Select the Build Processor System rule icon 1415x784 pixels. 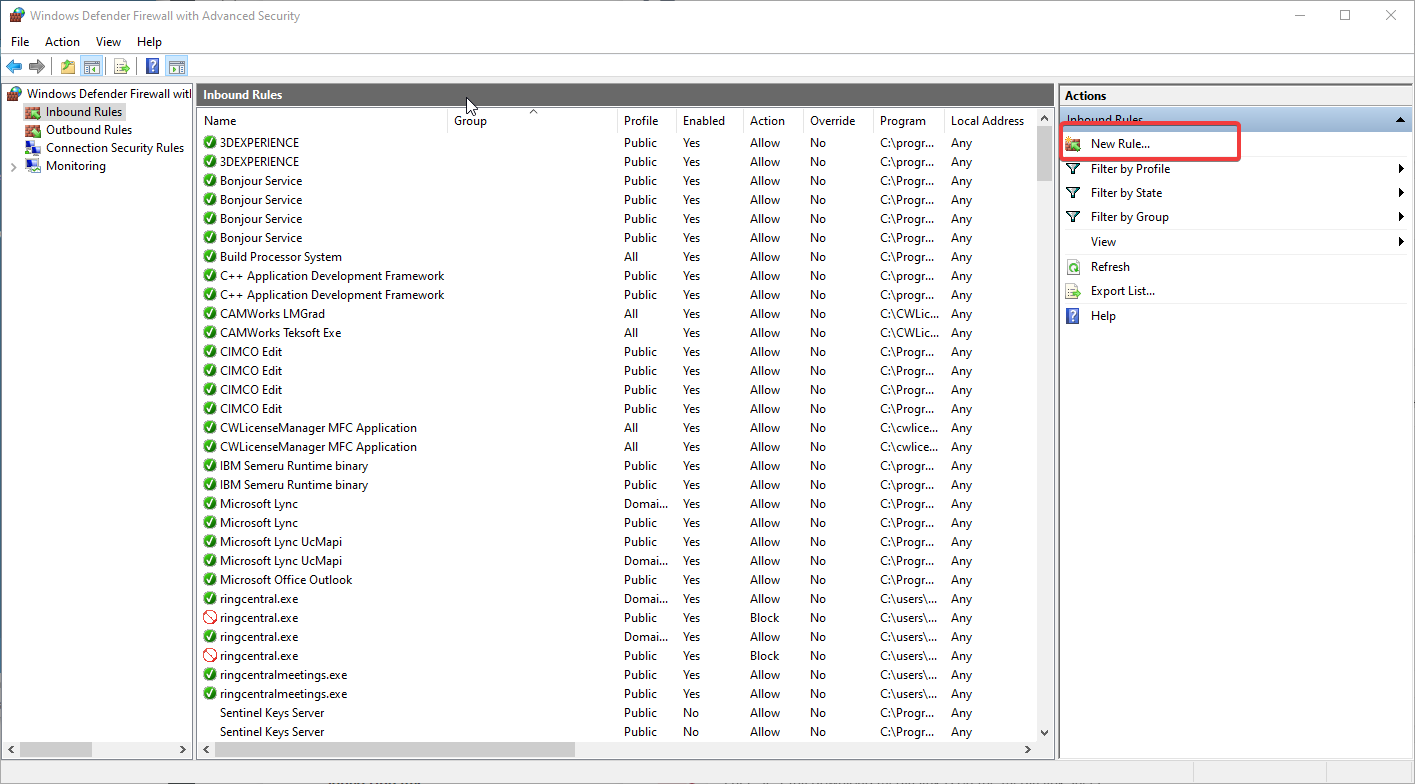point(210,257)
